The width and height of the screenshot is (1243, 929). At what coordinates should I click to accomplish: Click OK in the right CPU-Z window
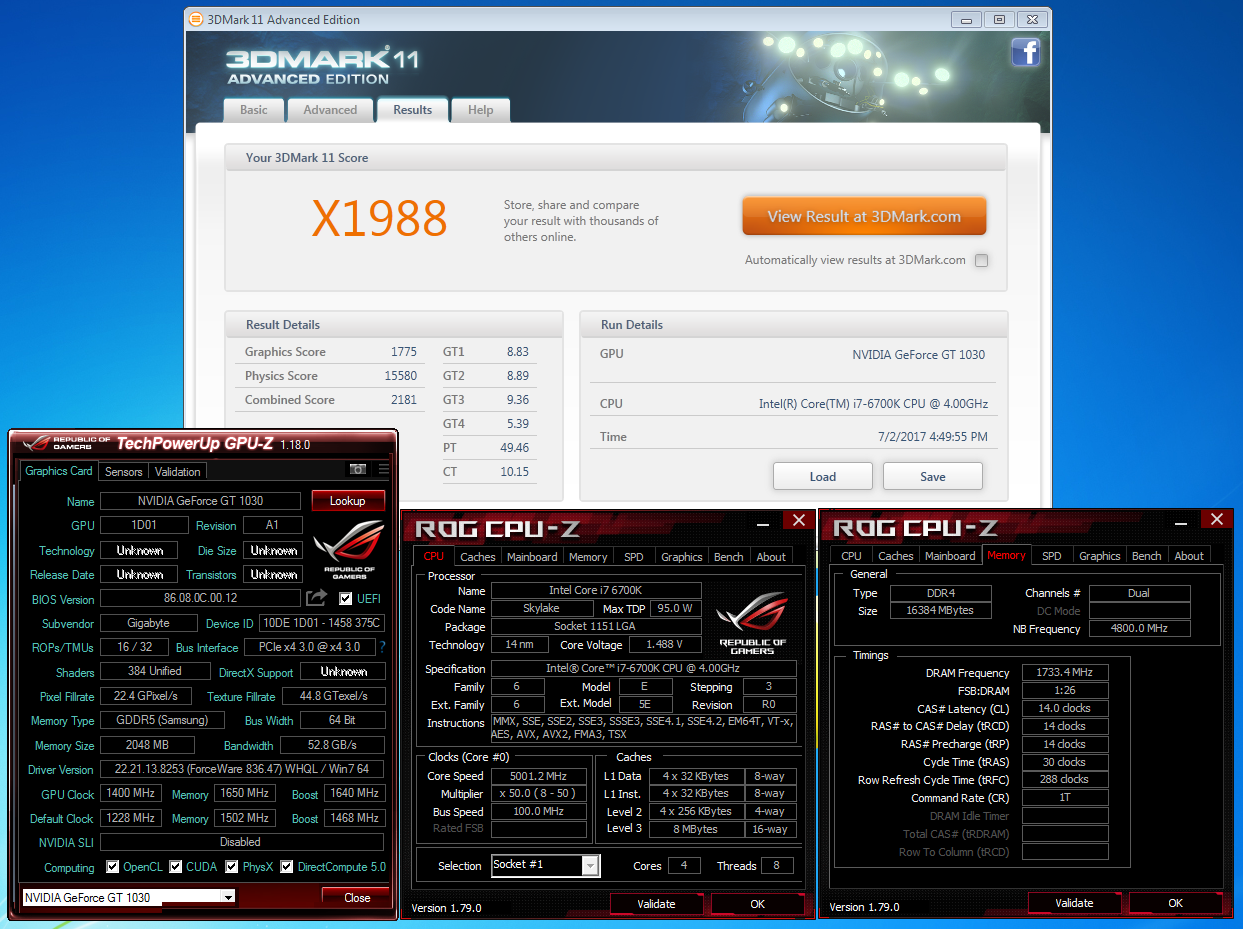pos(1176,903)
